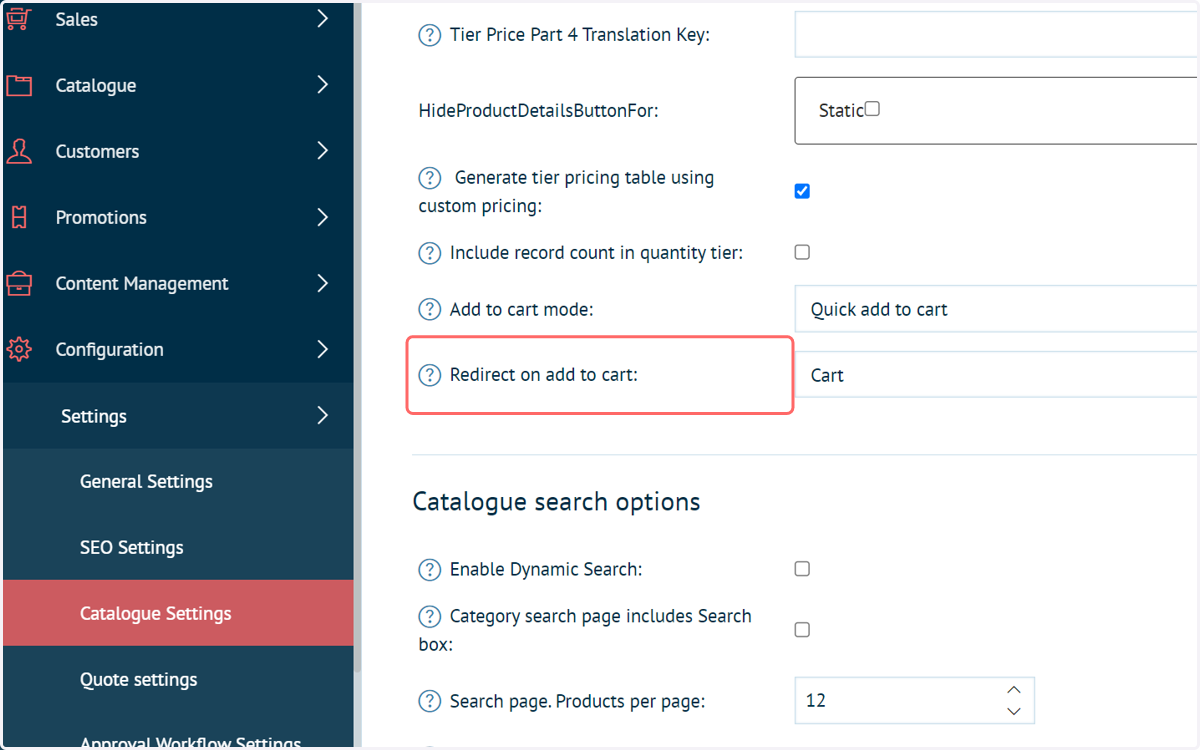The width and height of the screenshot is (1200, 750).
Task: Open the Sales menu item
Action: pos(178,20)
